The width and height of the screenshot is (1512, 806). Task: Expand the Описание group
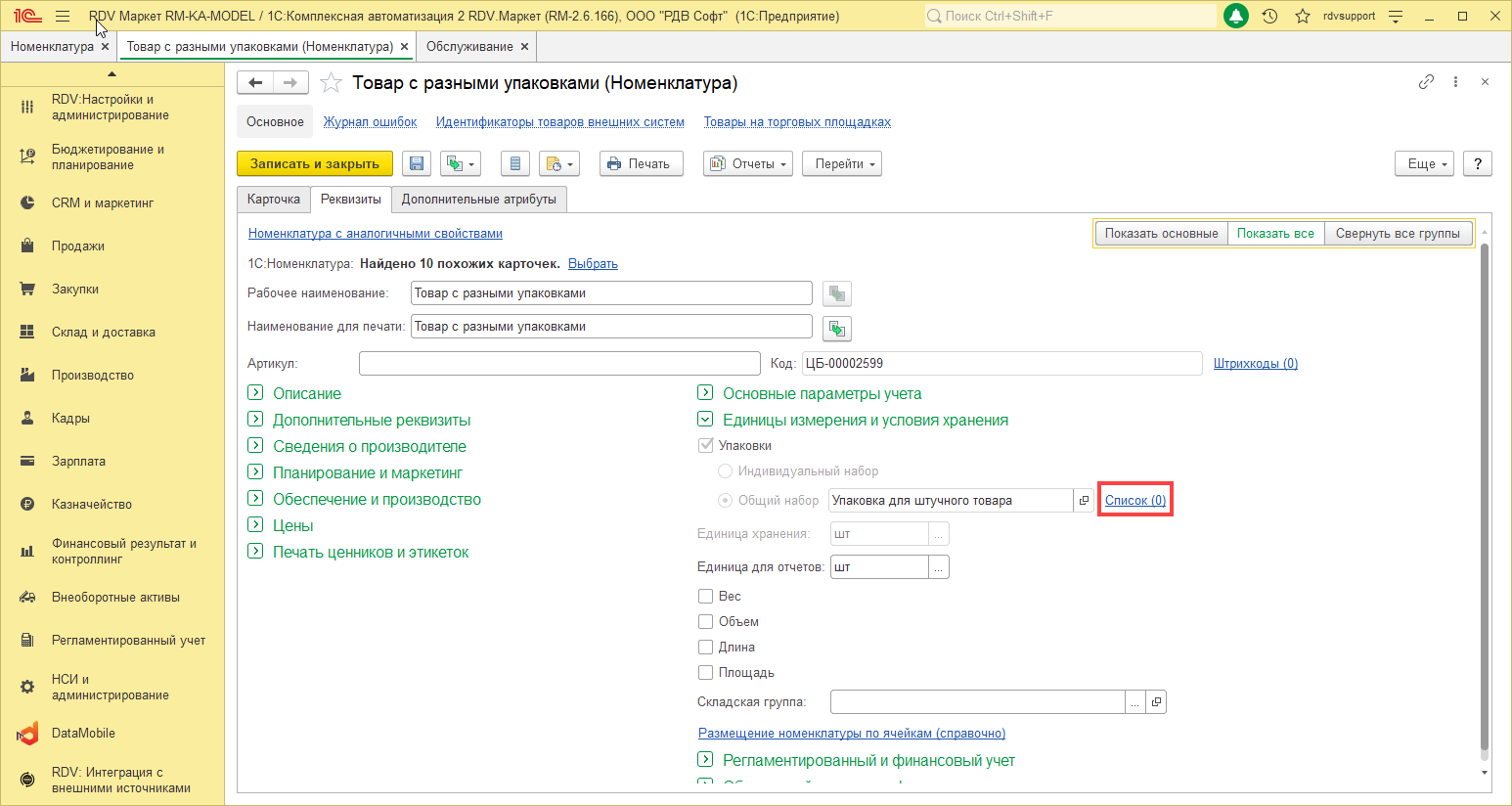(x=255, y=393)
